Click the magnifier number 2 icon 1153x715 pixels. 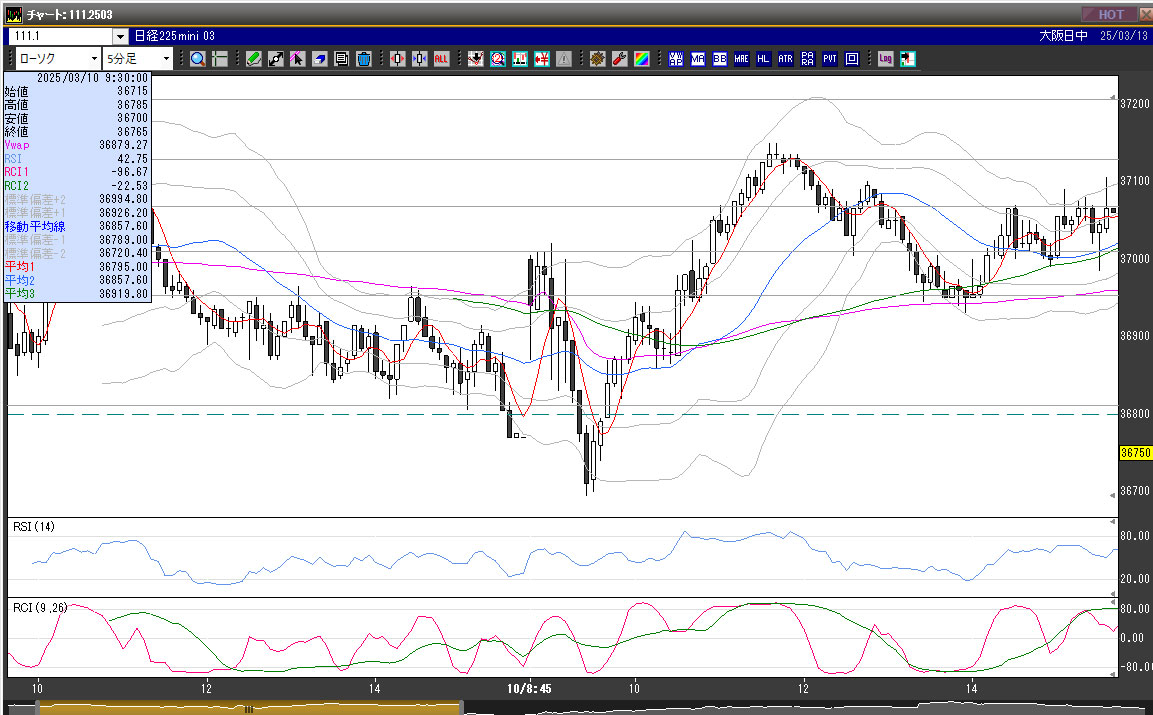point(498,59)
